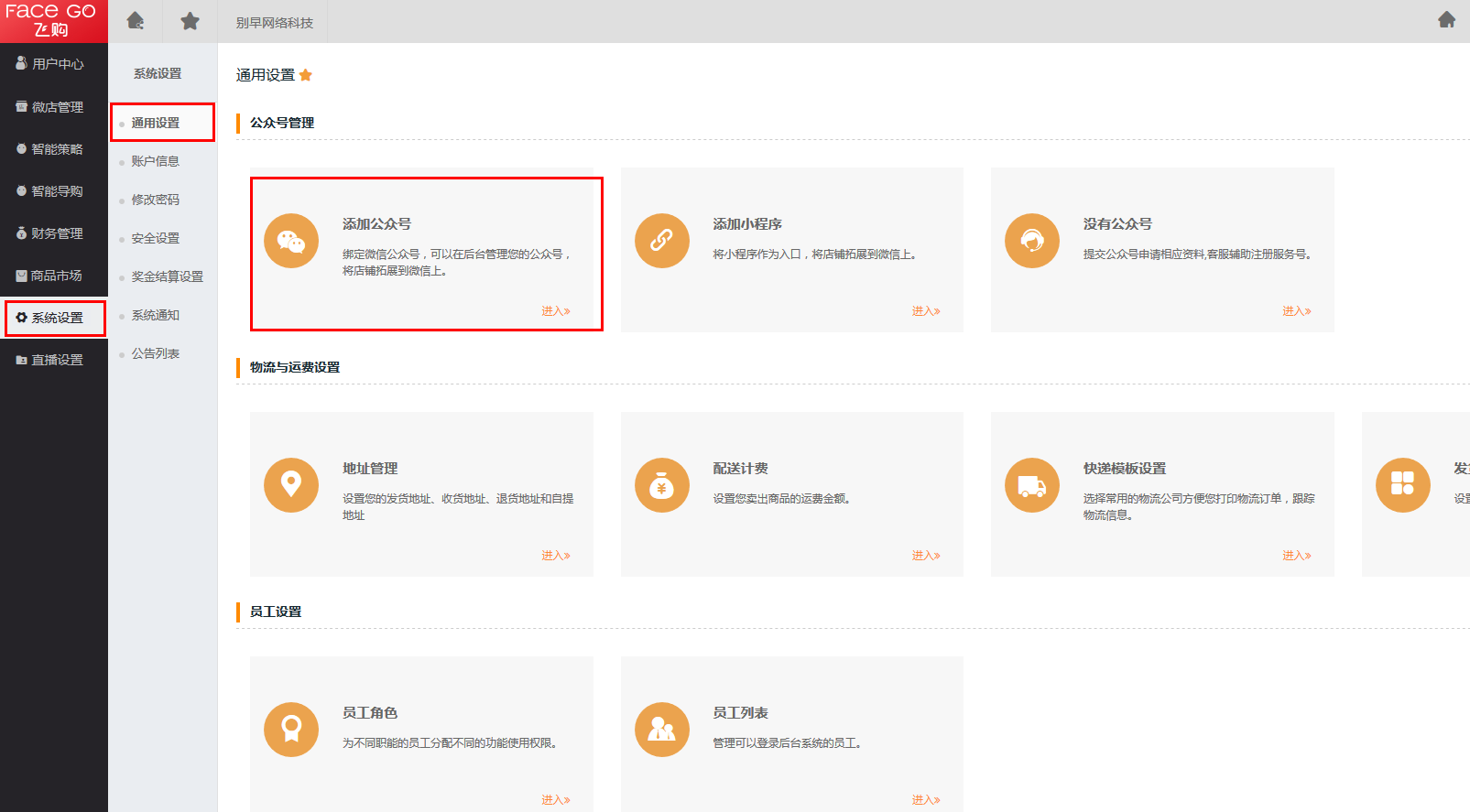This screenshot has height=812, width=1470.
Task: Click the people icon for 员工列表
Action: [661, 730]
